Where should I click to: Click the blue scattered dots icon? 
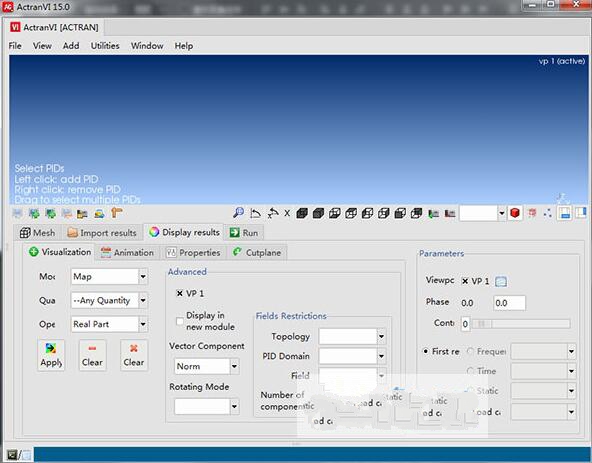547,213
